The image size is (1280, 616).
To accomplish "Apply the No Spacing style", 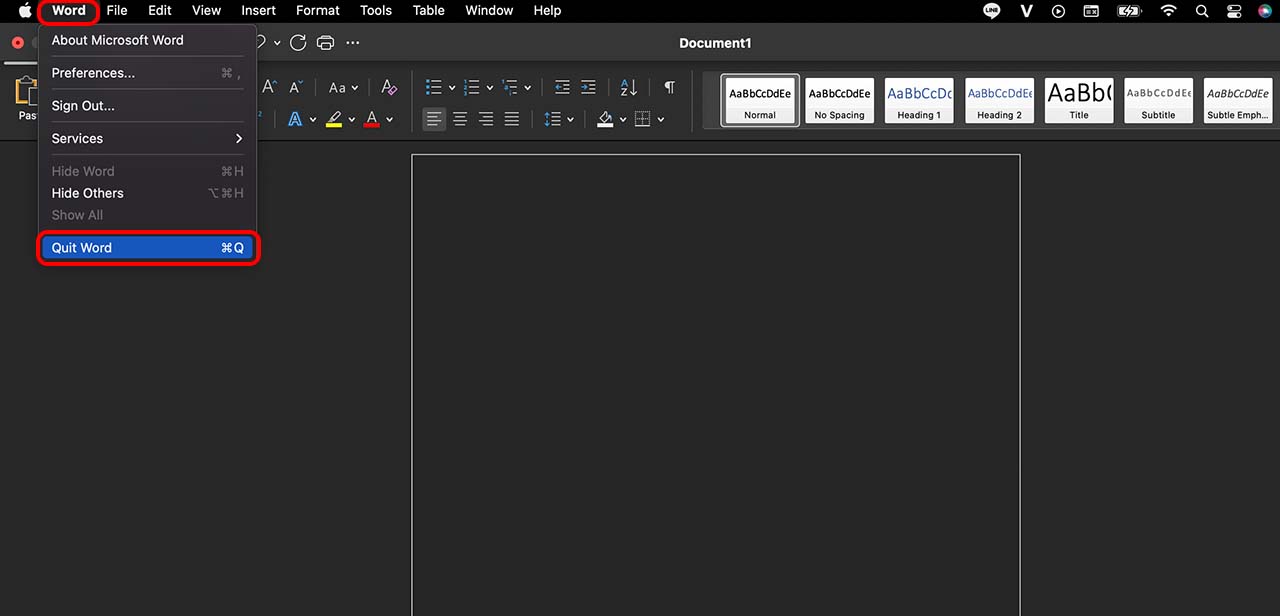I will pyautogui.click(x=840, y=101).
